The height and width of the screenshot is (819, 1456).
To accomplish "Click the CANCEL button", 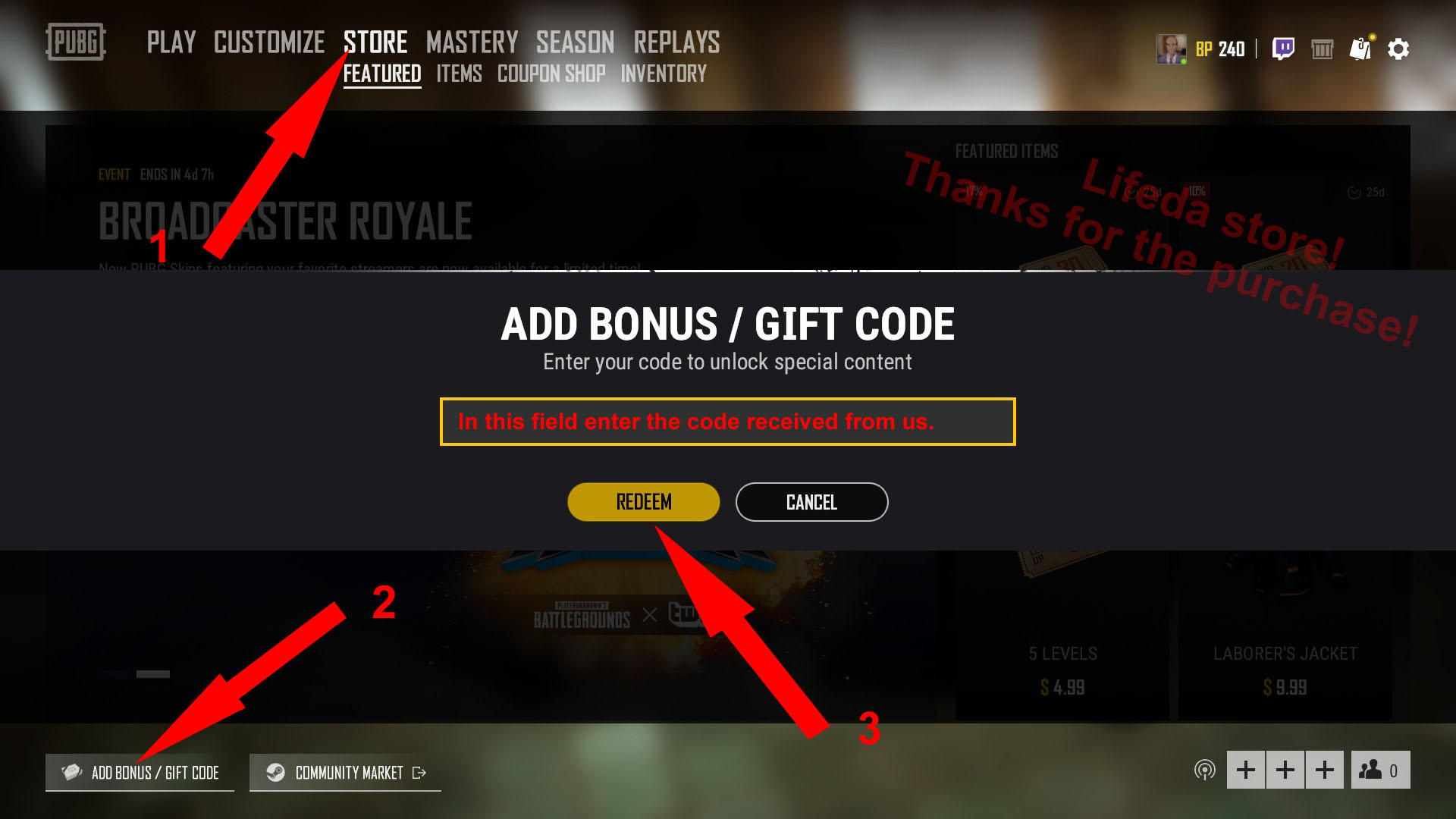I will pos(811,501).
